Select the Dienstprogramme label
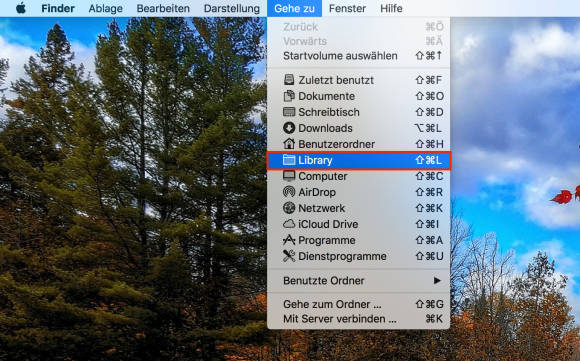580x361 pixels. click(x=342, y=256)
